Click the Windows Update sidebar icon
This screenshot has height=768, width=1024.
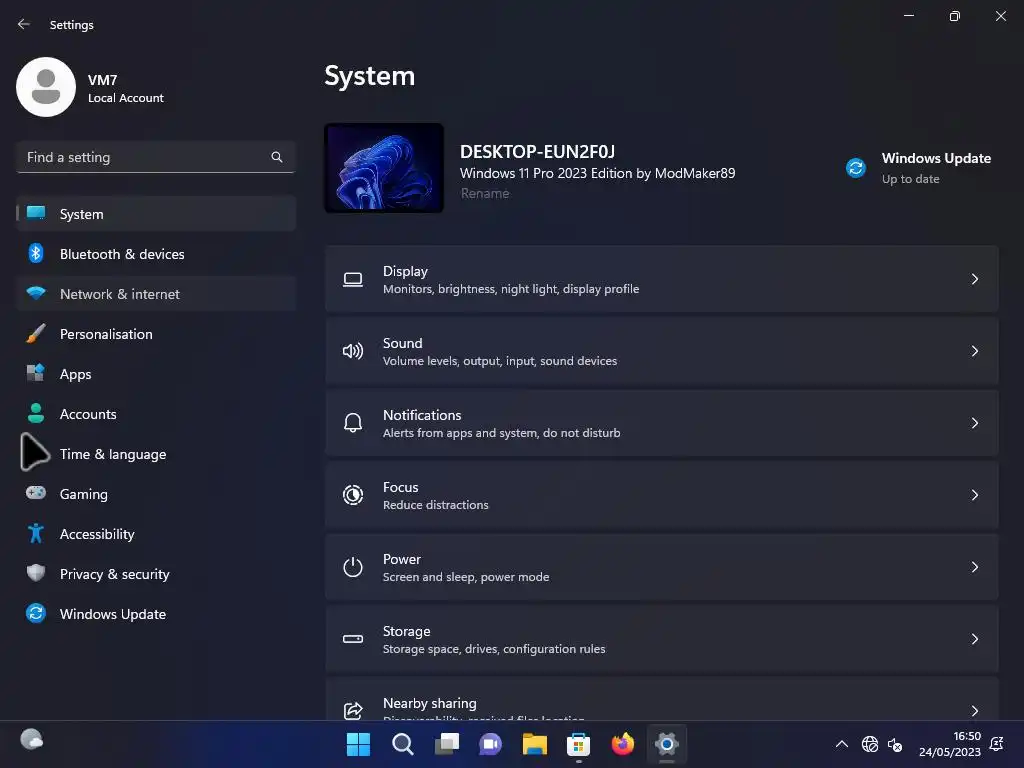(36, 613)
